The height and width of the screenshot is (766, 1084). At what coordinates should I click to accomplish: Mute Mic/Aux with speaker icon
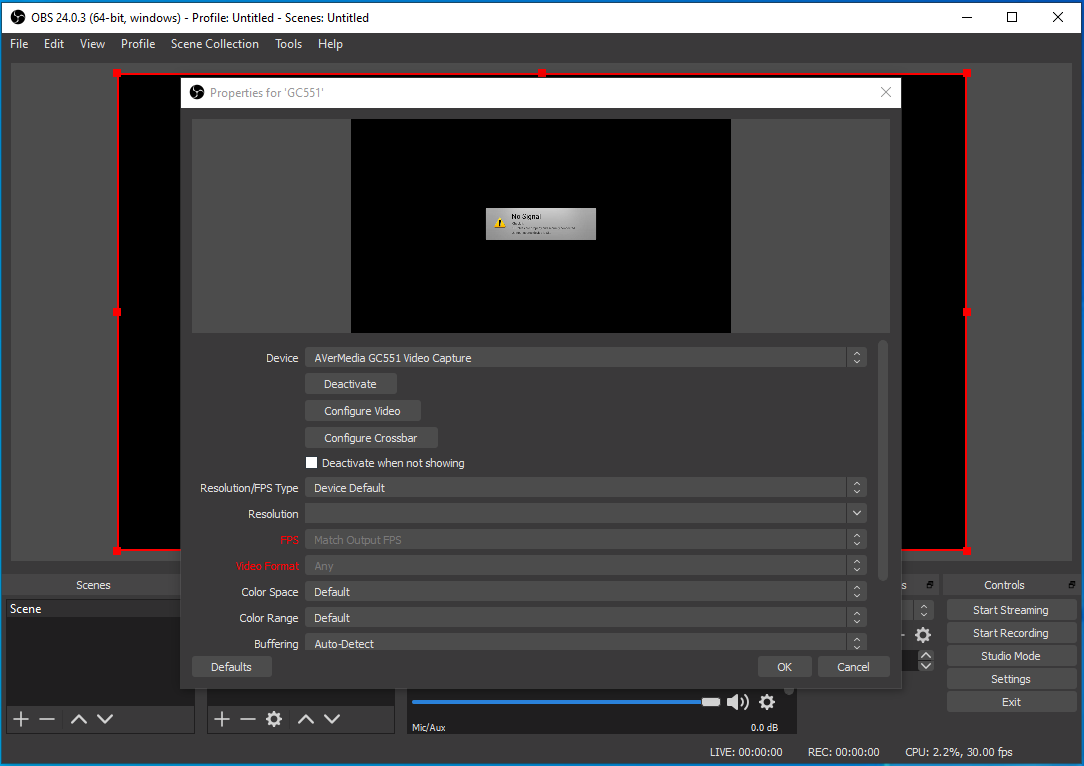pos(738,702)
